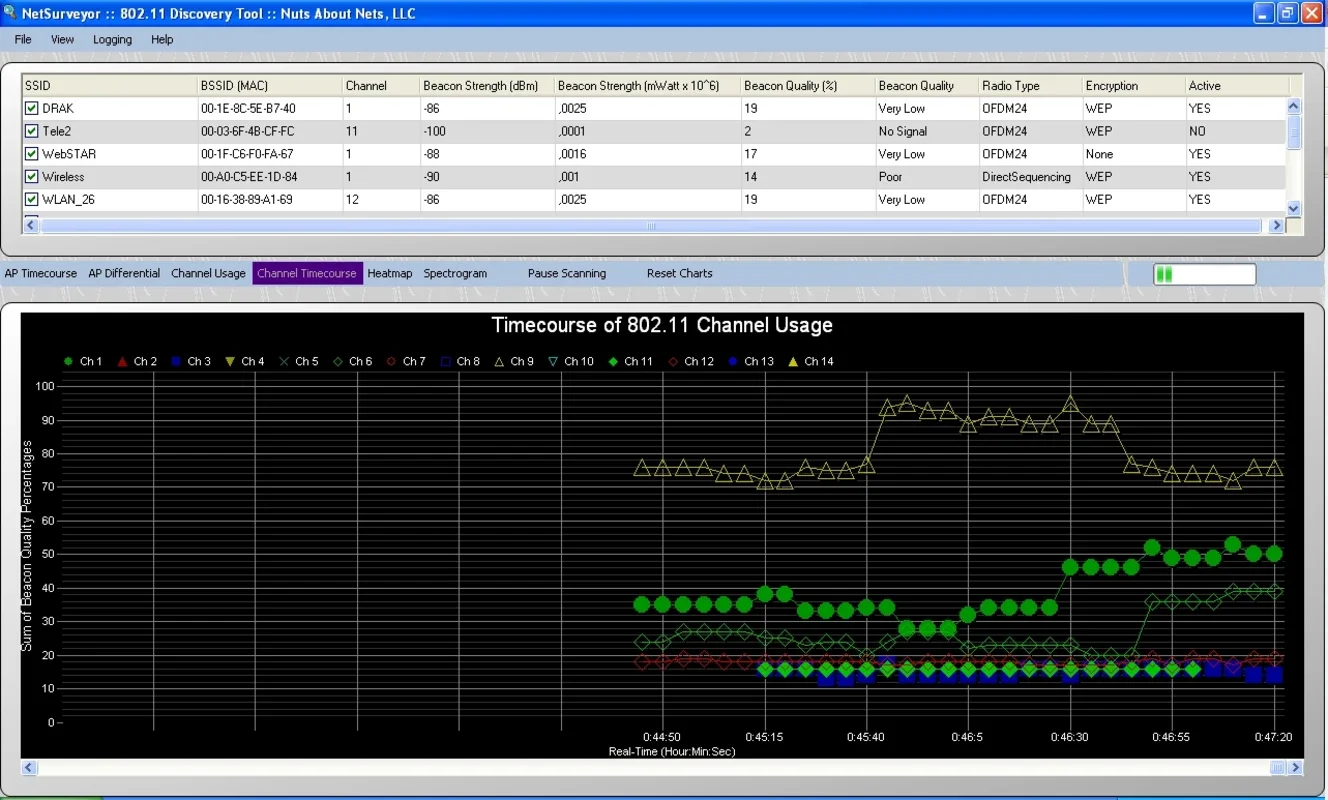
Task: Uncheck the Wireless network checkbox
Action: click(x=32, y=177)
